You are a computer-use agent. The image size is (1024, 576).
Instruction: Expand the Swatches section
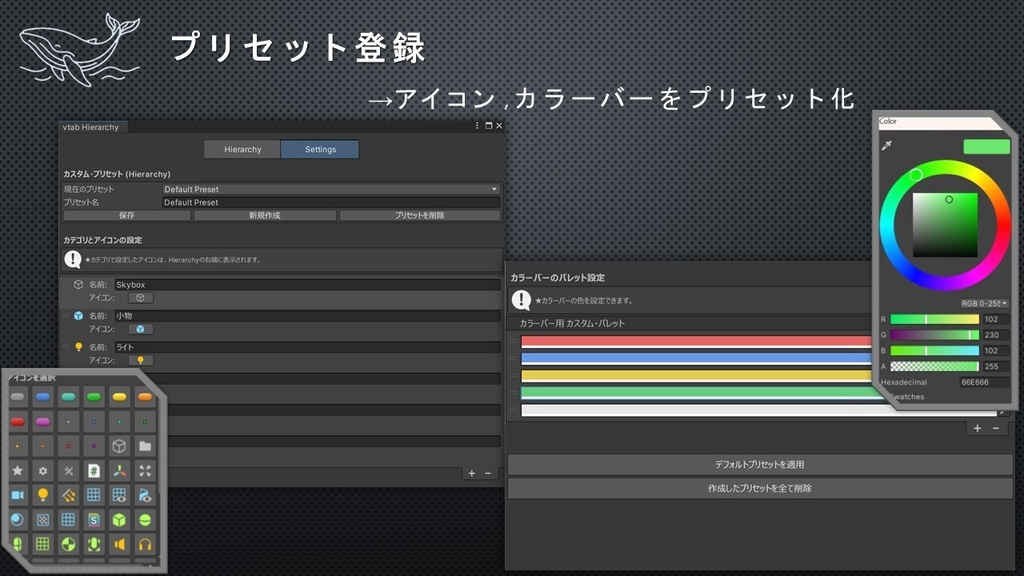[906, 396]
